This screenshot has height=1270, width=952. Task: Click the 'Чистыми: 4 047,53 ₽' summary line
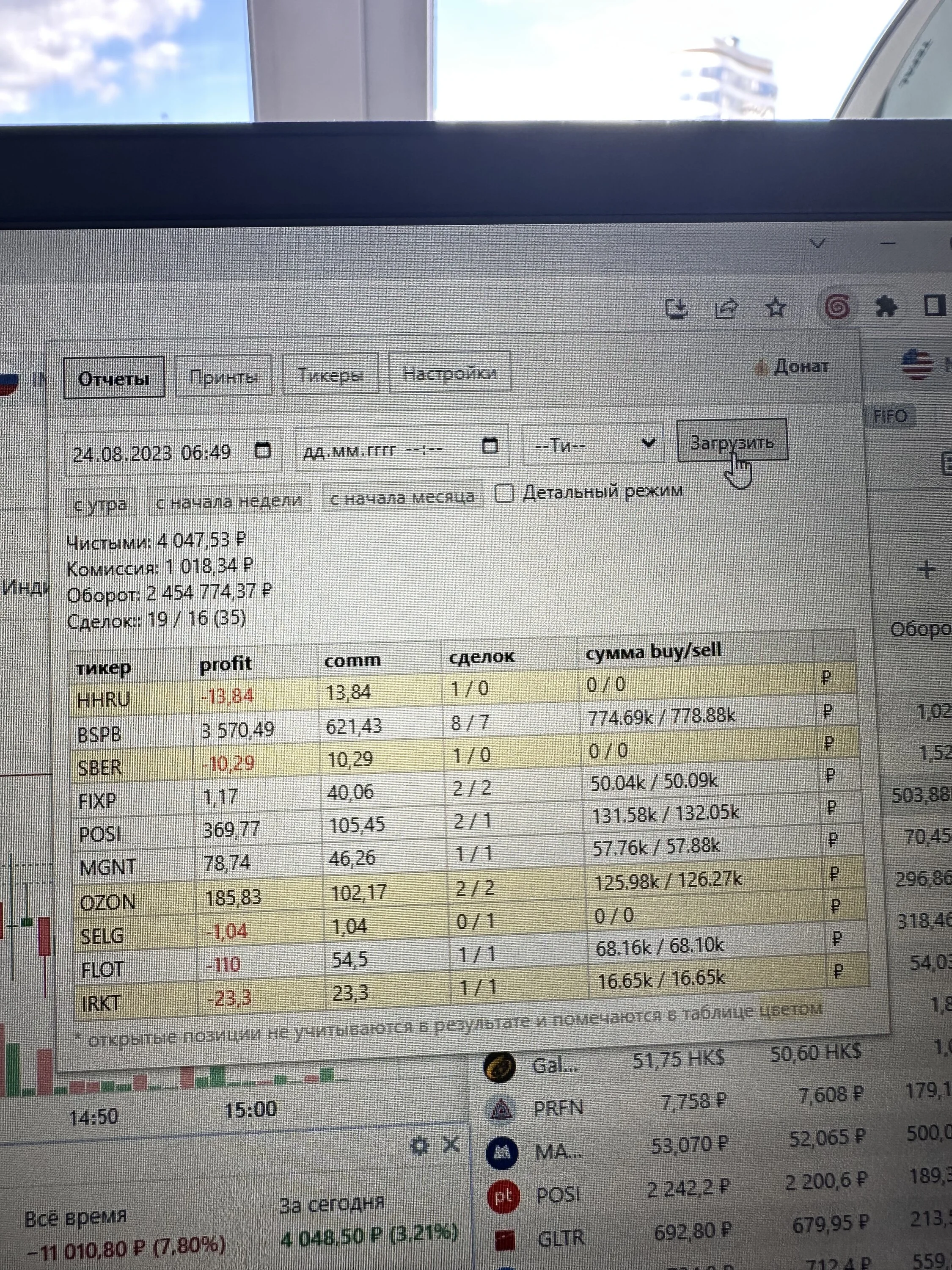pyautogui.click(x=156, y=541)
